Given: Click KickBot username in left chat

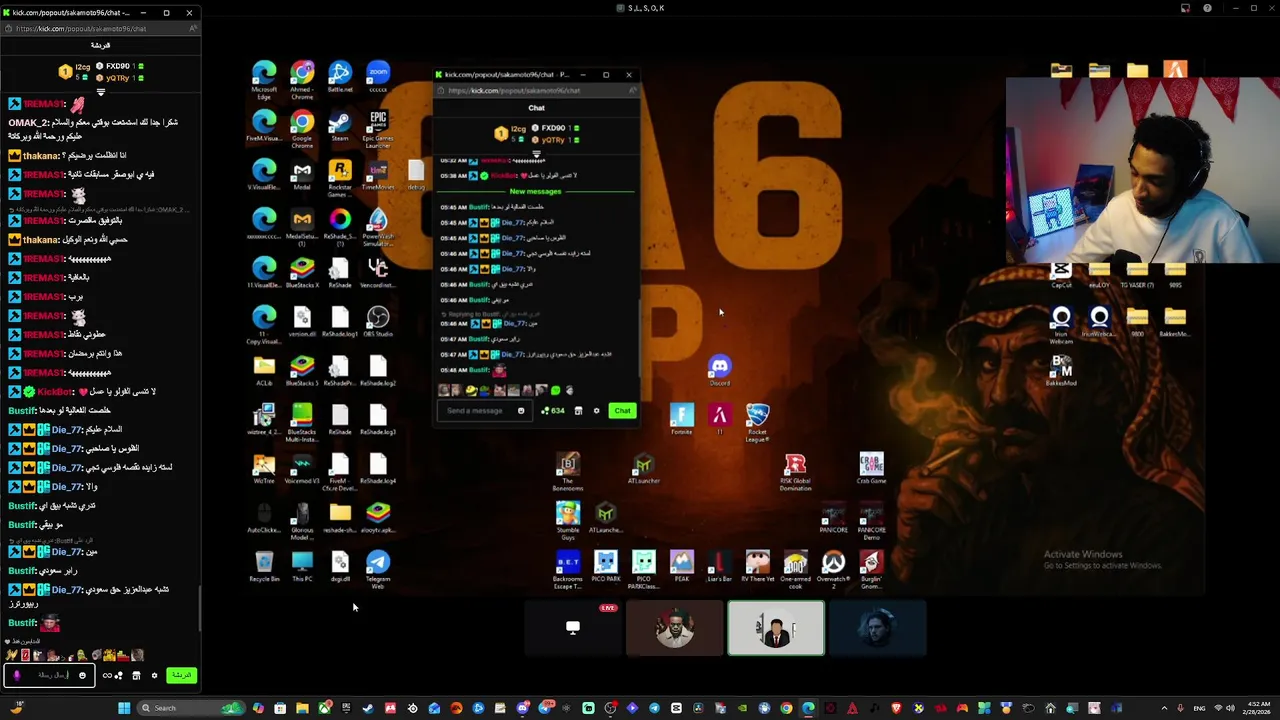Looking at the screenshot, I should (x=55, y=391).
